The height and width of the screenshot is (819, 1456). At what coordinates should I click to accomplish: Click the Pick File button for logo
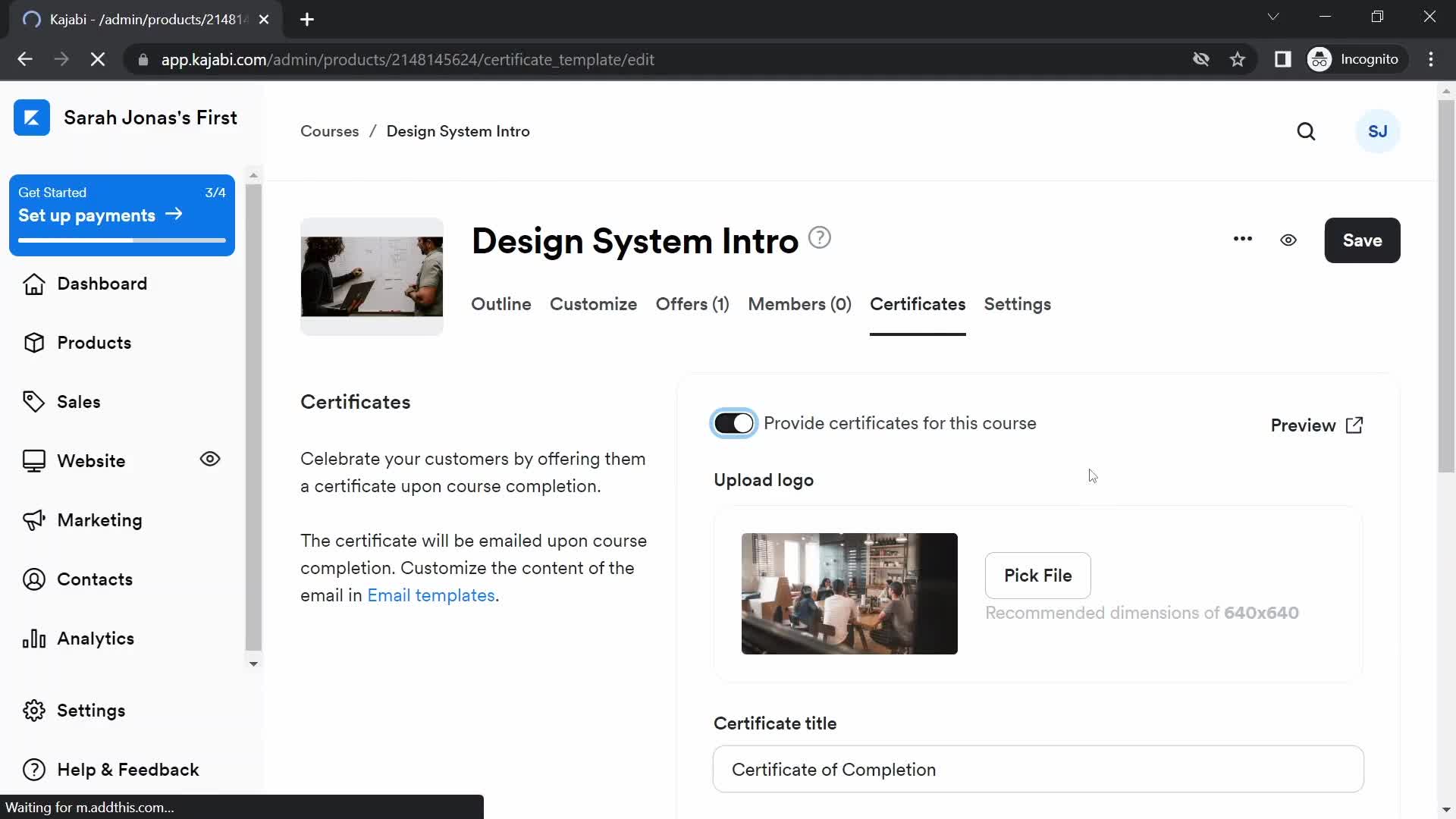tap(1038, 576)
